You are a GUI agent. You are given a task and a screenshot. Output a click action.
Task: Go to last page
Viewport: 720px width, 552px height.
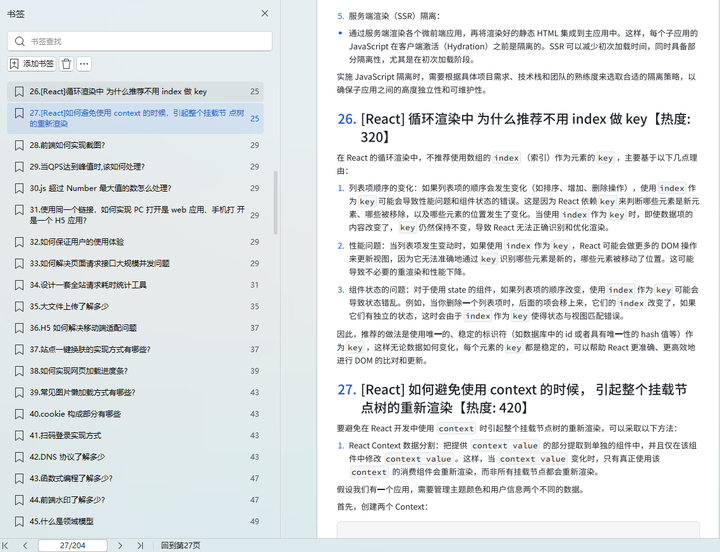click(140, 546)
